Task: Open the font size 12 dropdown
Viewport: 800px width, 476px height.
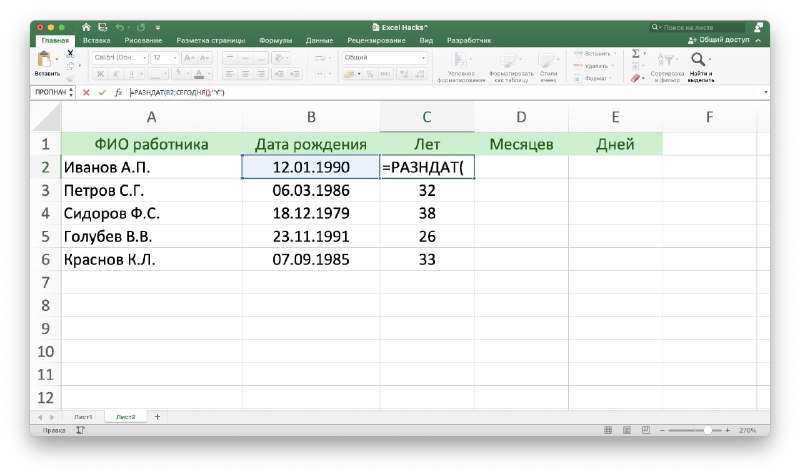Action: pyautogui.click(x=174, y=58)
